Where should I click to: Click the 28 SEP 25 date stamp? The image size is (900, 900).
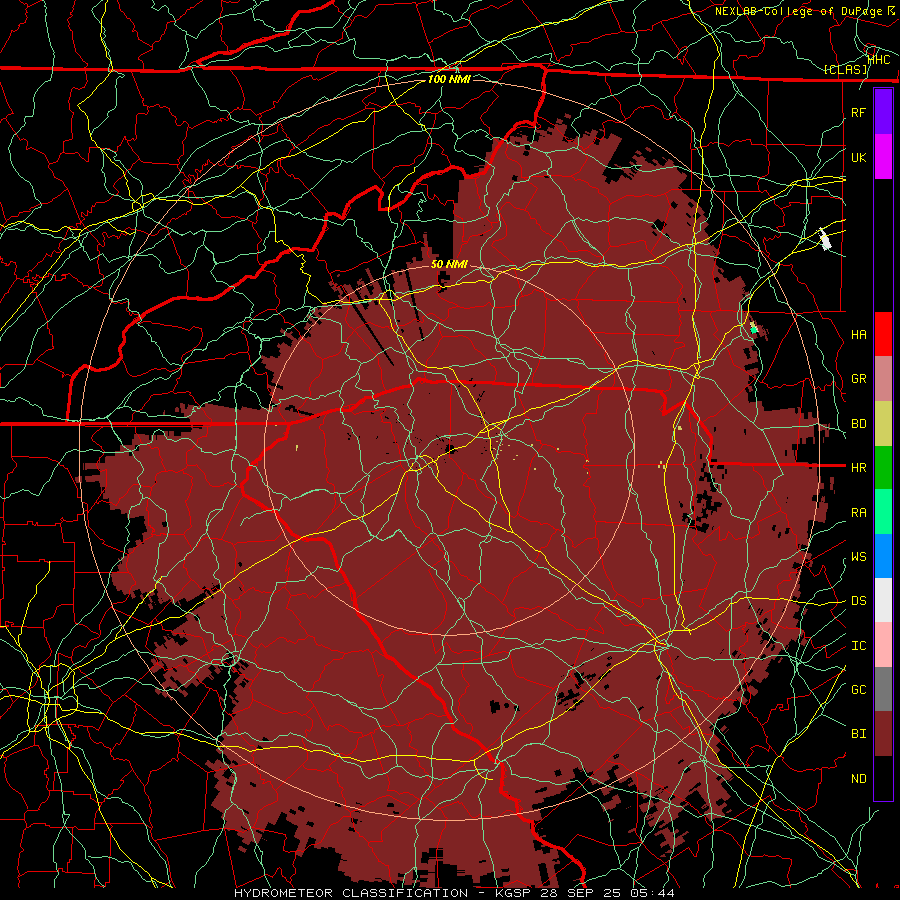[581, 893]
